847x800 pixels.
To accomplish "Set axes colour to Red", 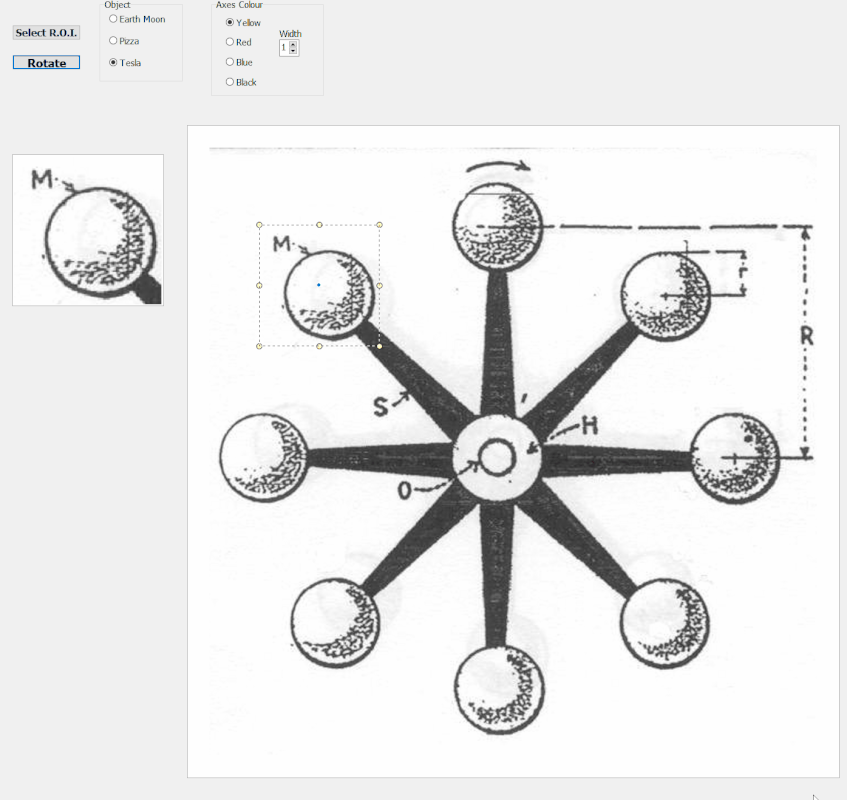I will pos(230,42).
